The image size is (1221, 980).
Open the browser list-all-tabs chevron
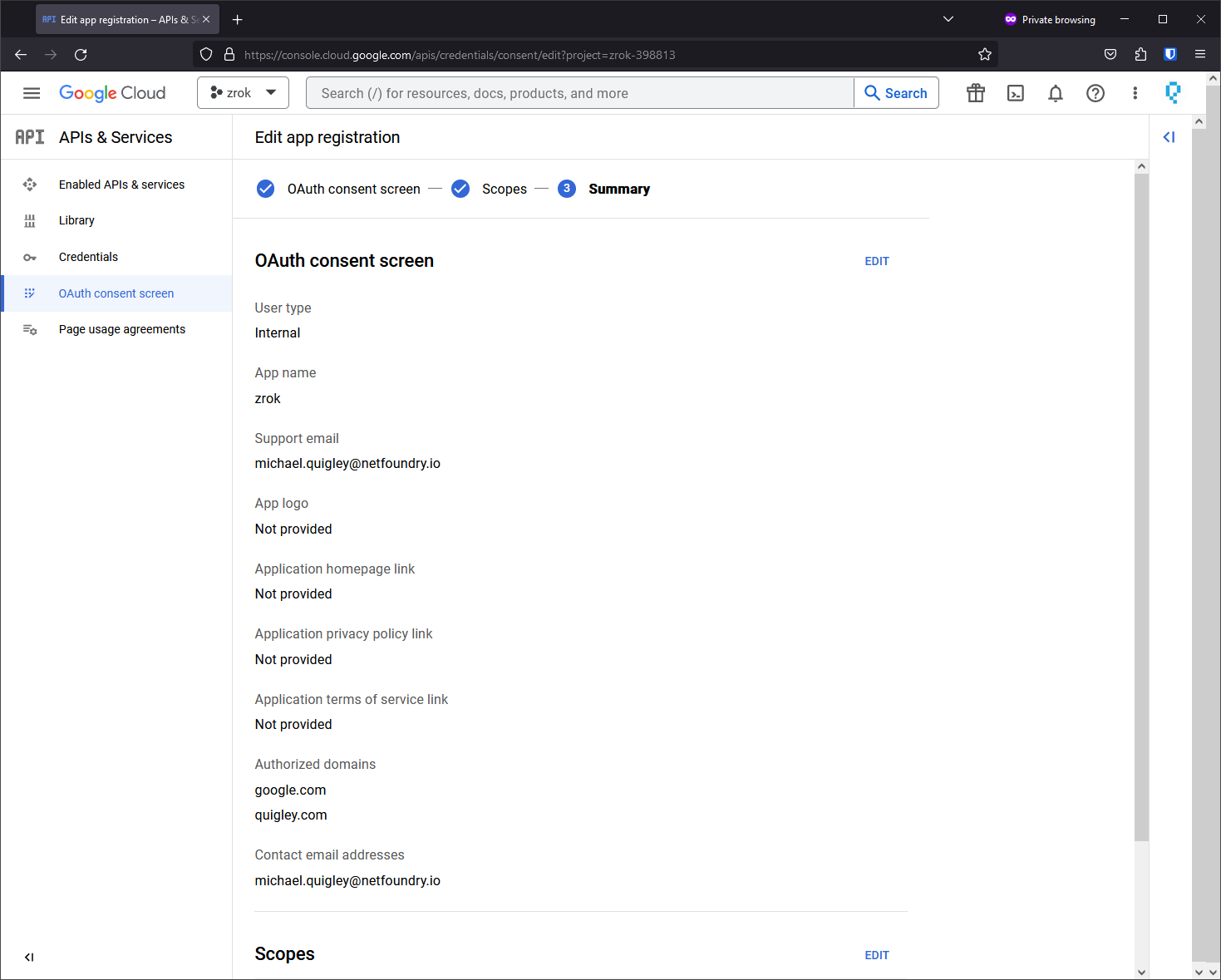click(x=948, y=19)
